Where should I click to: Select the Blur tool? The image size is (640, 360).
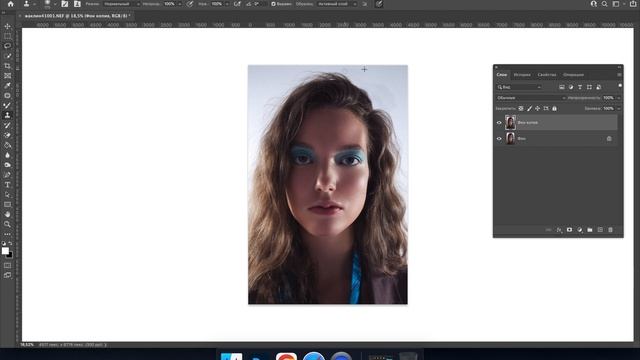[x=7, y=155]
